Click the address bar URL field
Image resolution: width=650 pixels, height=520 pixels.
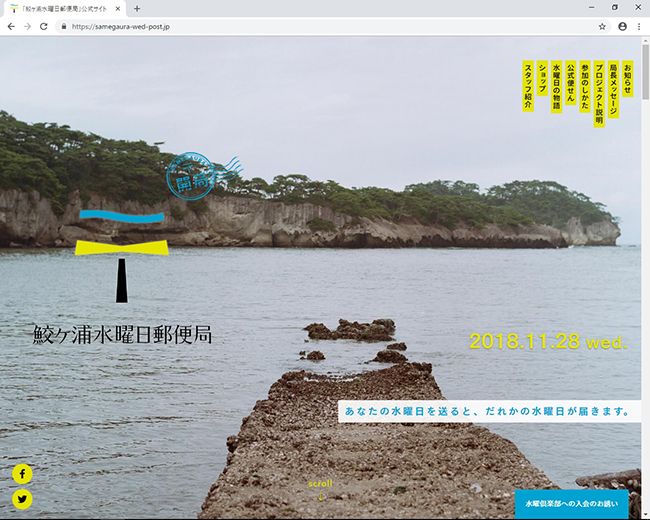point(300,26)
